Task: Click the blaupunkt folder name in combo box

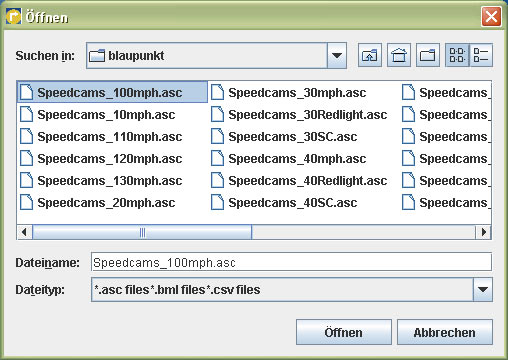Action: tap(136, 55)
